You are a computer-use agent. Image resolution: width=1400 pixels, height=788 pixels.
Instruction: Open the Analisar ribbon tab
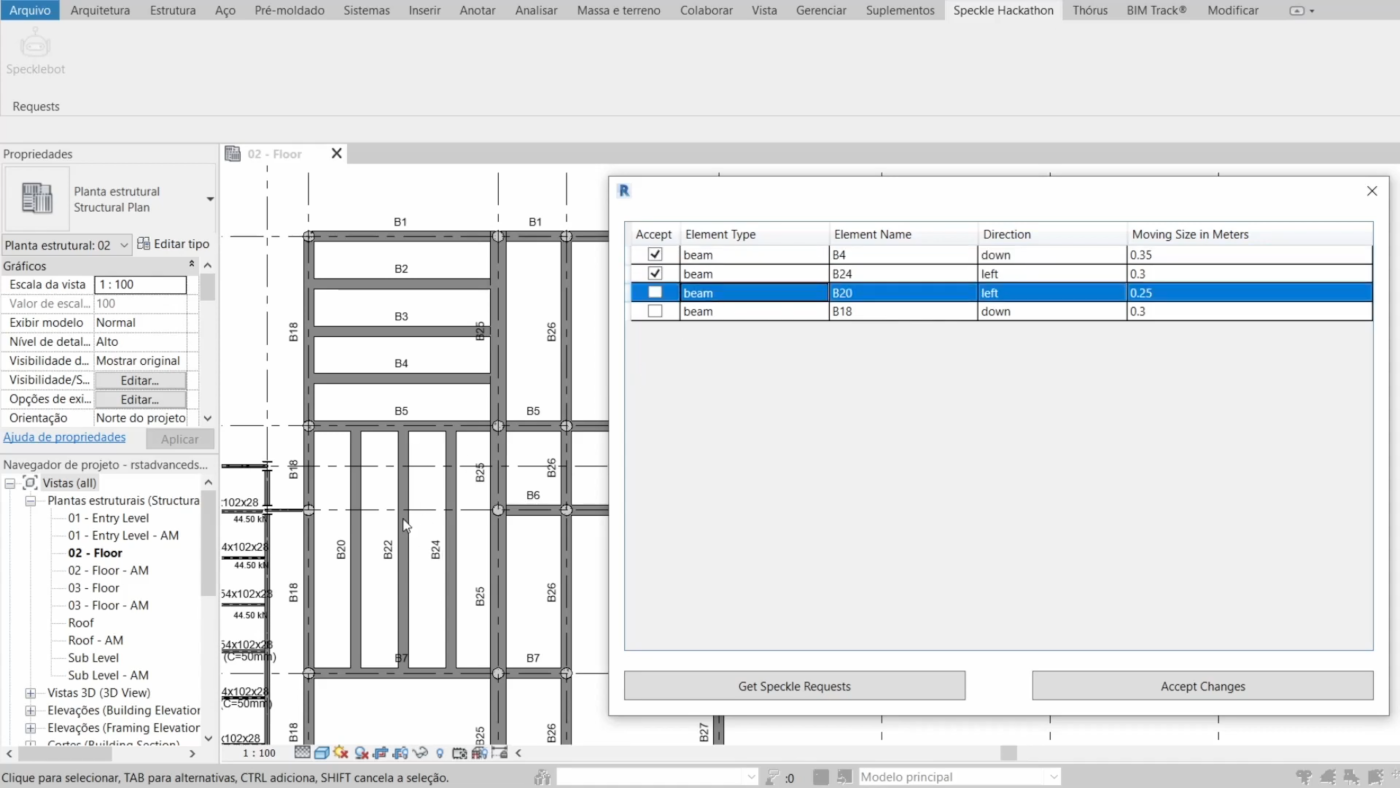coord(536,10)
